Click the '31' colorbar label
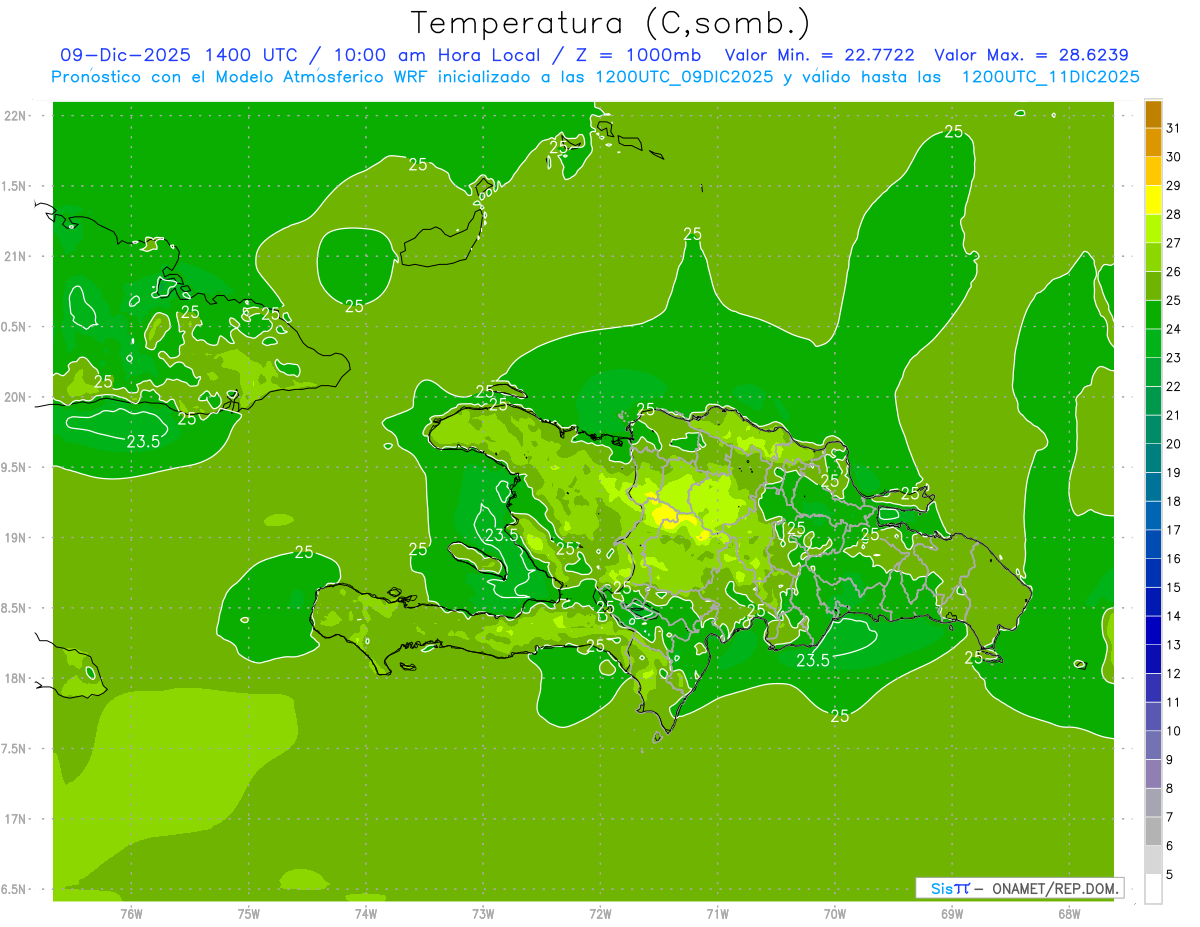 point(1174,128)
